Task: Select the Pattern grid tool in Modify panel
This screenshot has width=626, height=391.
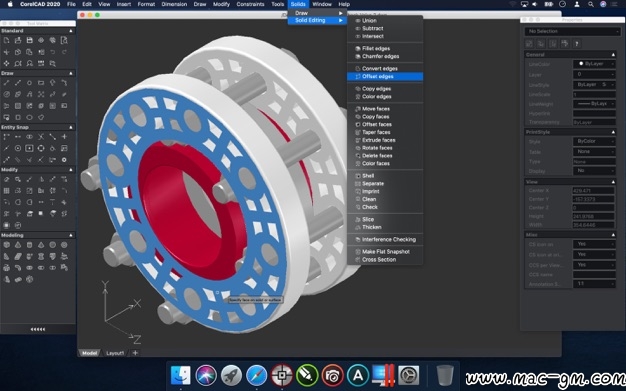Action: (x=6, y=191)
